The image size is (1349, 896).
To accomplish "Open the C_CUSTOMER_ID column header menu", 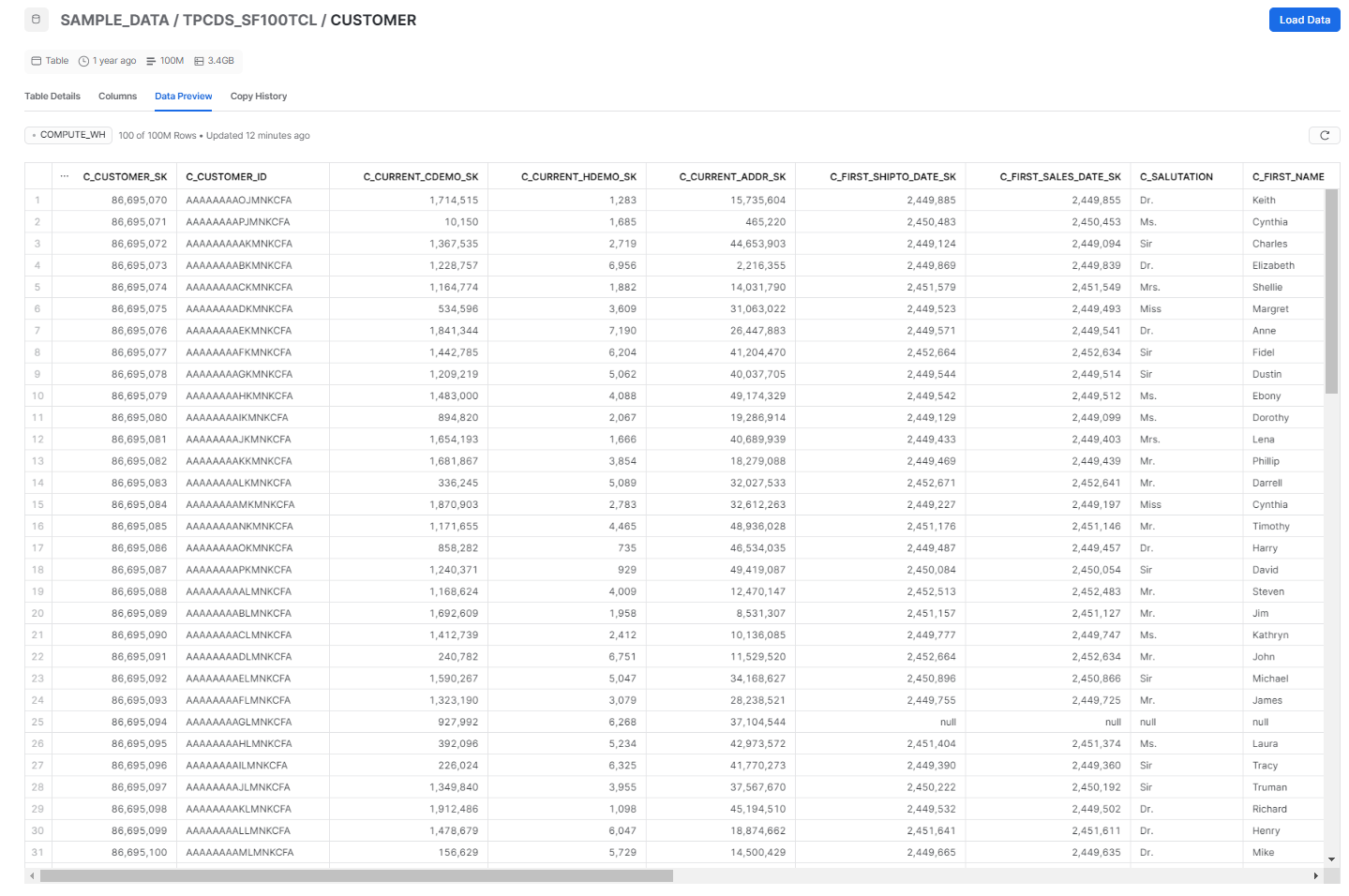I will (x=226, y=175).
